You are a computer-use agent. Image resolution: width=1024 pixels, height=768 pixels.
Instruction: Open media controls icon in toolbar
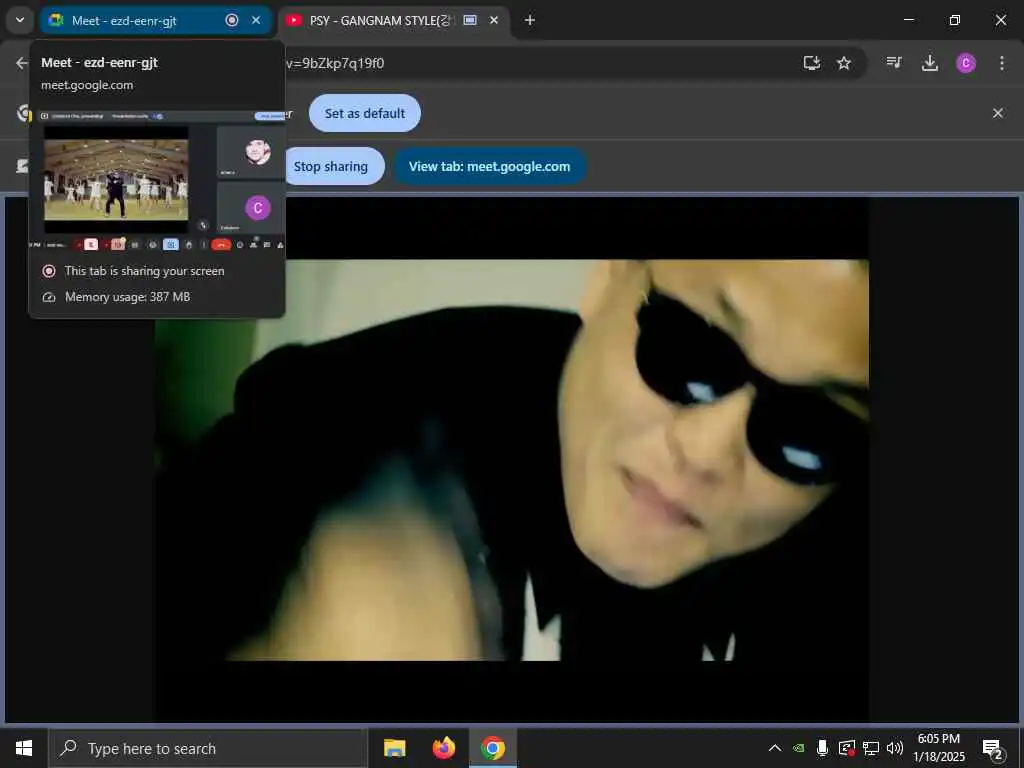click(894, 63)
